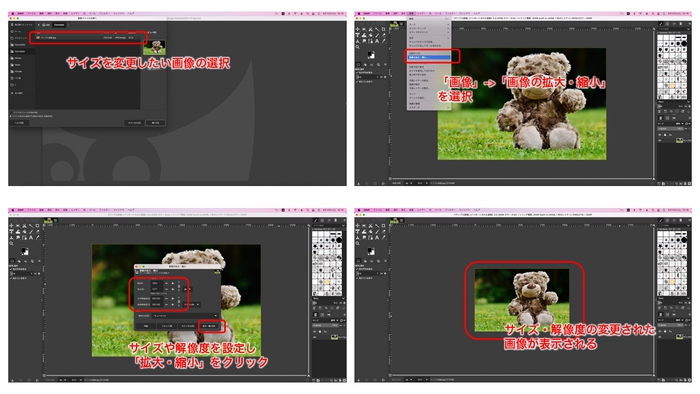Click the width input field in Scale Image dialog

157,283
